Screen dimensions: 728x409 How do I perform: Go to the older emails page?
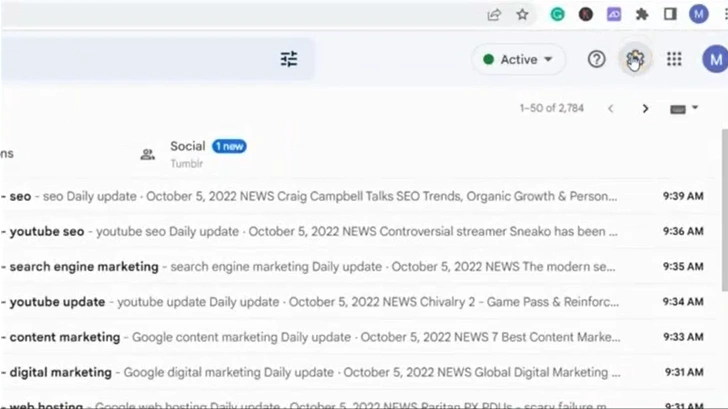pos(645,109)
